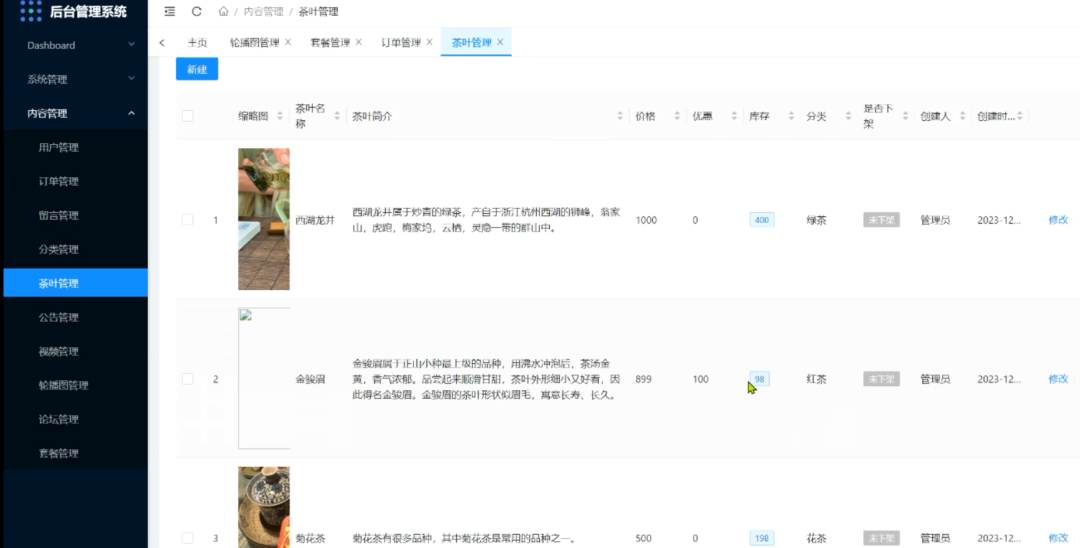This screenshot has width=1080, height=548.
Task: Click 未下架 tag in 西湖龙井 row
Action: [x=882, y=220]
